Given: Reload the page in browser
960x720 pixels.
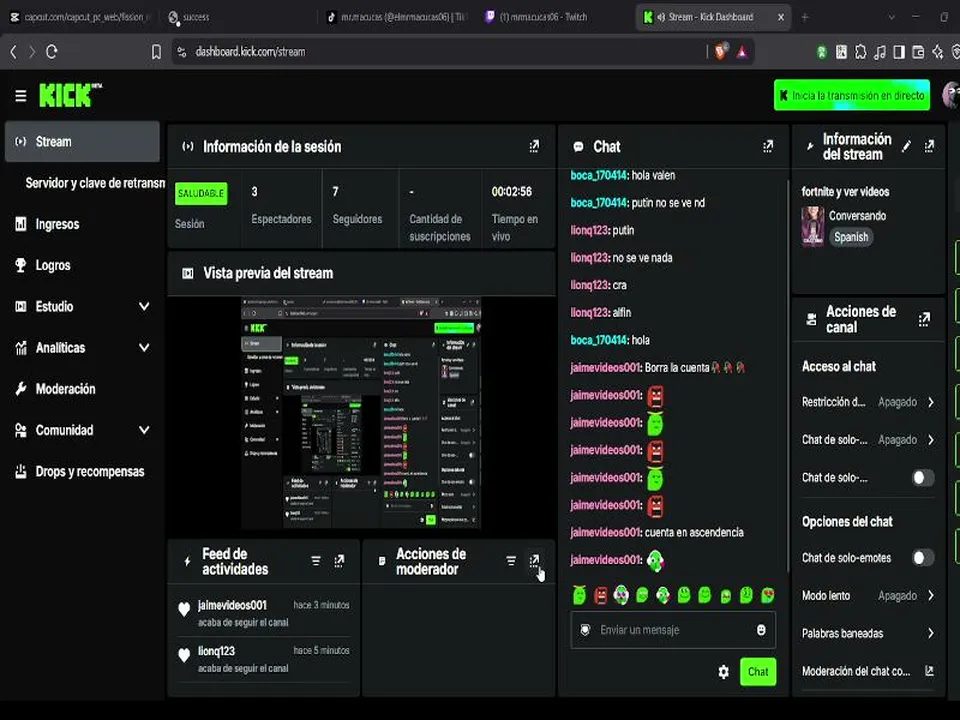Looking at the screenshot, I should coord(51,52).
